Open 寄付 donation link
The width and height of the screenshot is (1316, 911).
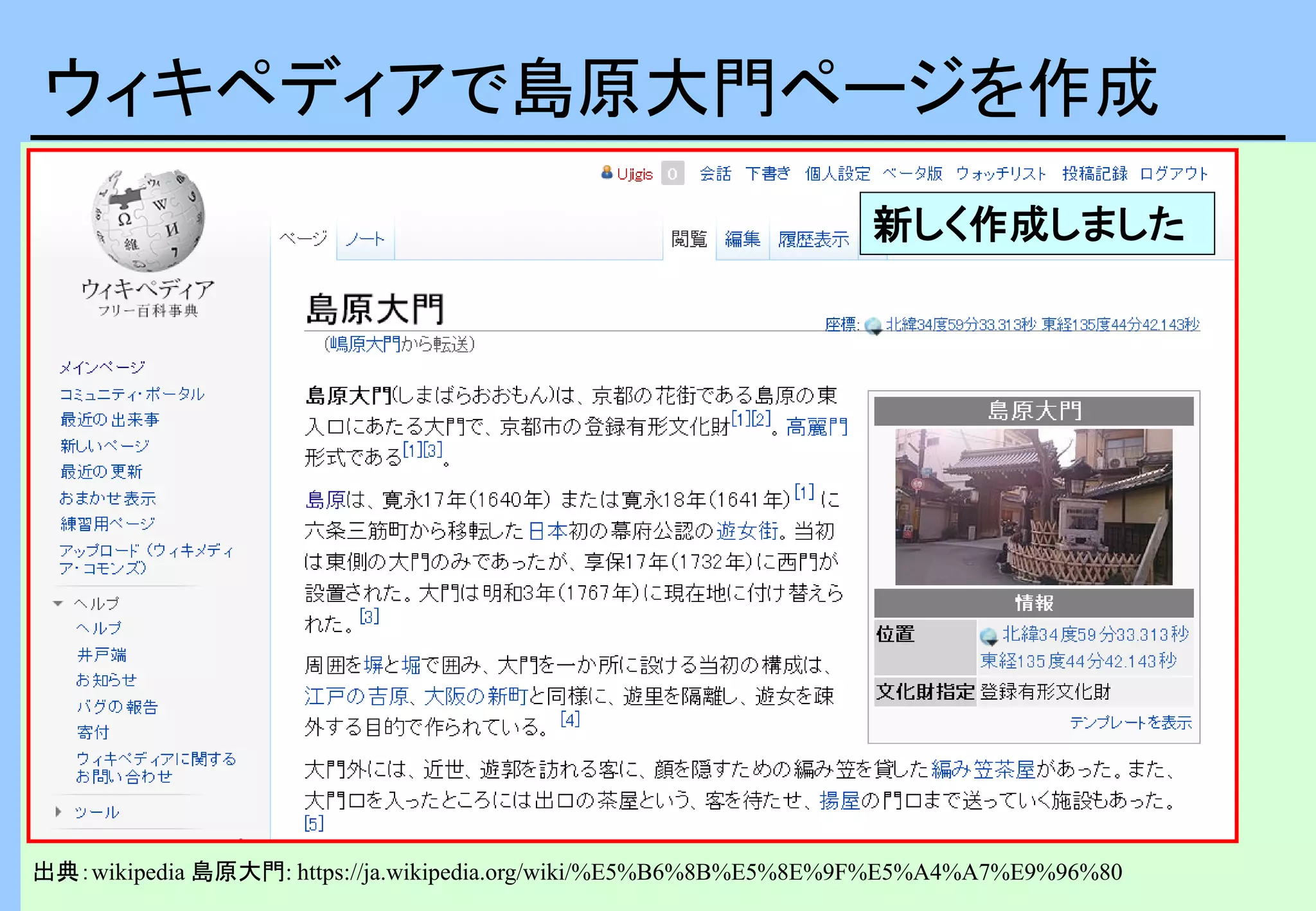click(x=93, y=732)
